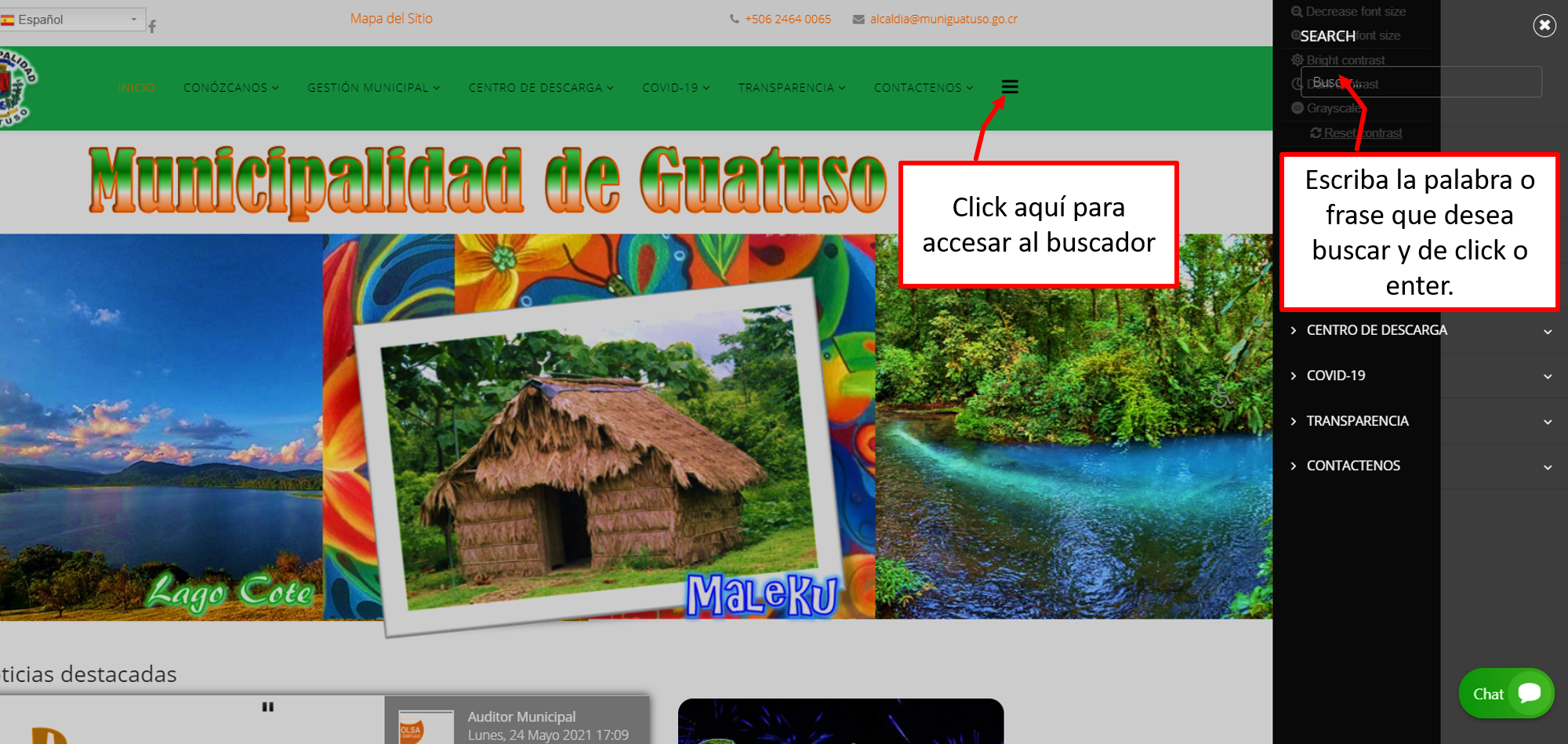Viewport: 1568px width, 744px height.
Task: Expand TRANSPARENCIA side menu item
Action: 1421,421
